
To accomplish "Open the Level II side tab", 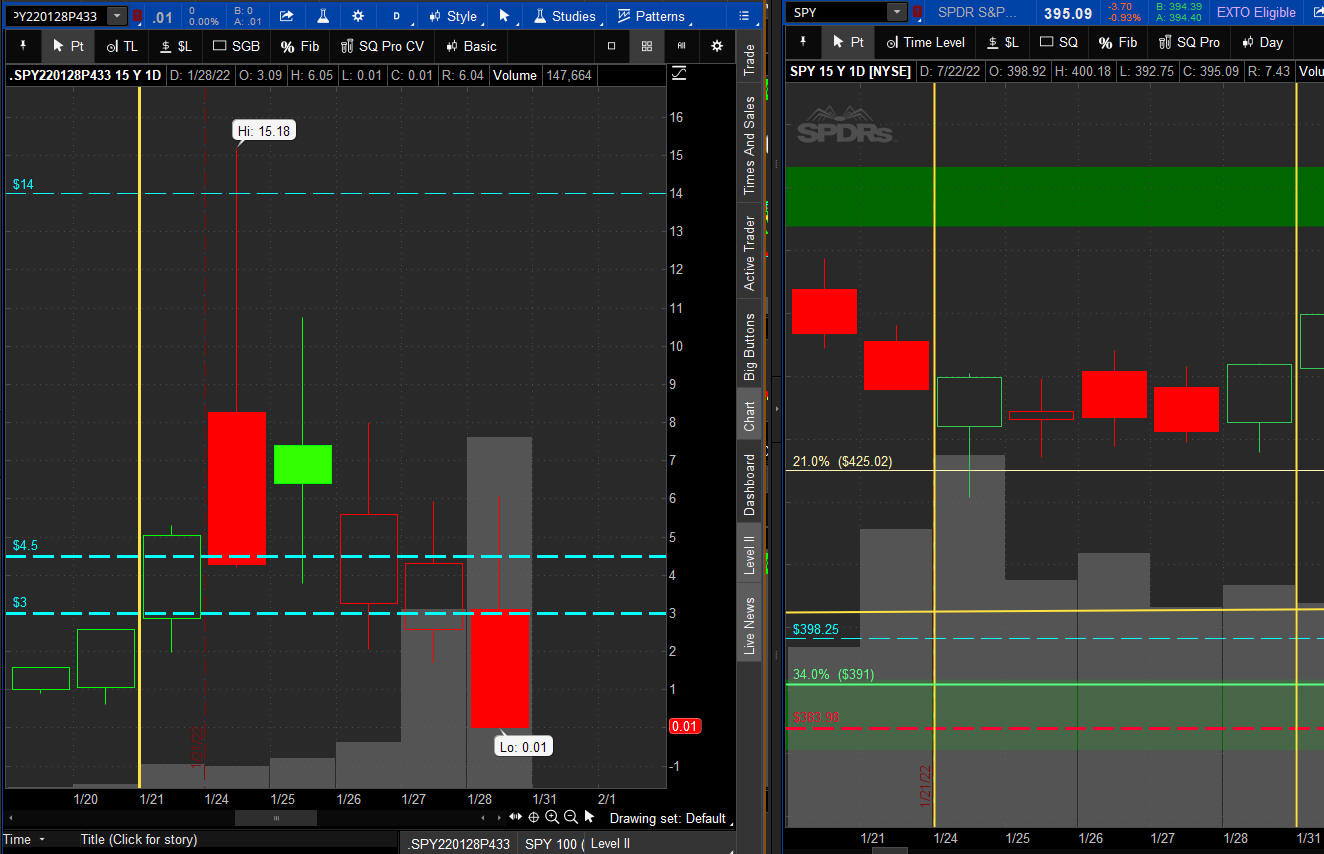I will pos(749,555).
